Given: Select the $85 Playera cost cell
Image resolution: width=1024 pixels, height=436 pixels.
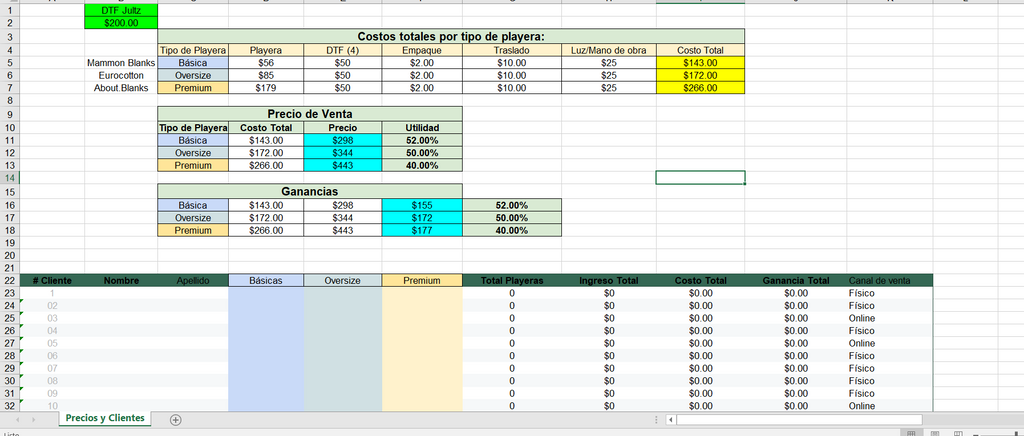Looking at the screenshot, I should [266, 76].
